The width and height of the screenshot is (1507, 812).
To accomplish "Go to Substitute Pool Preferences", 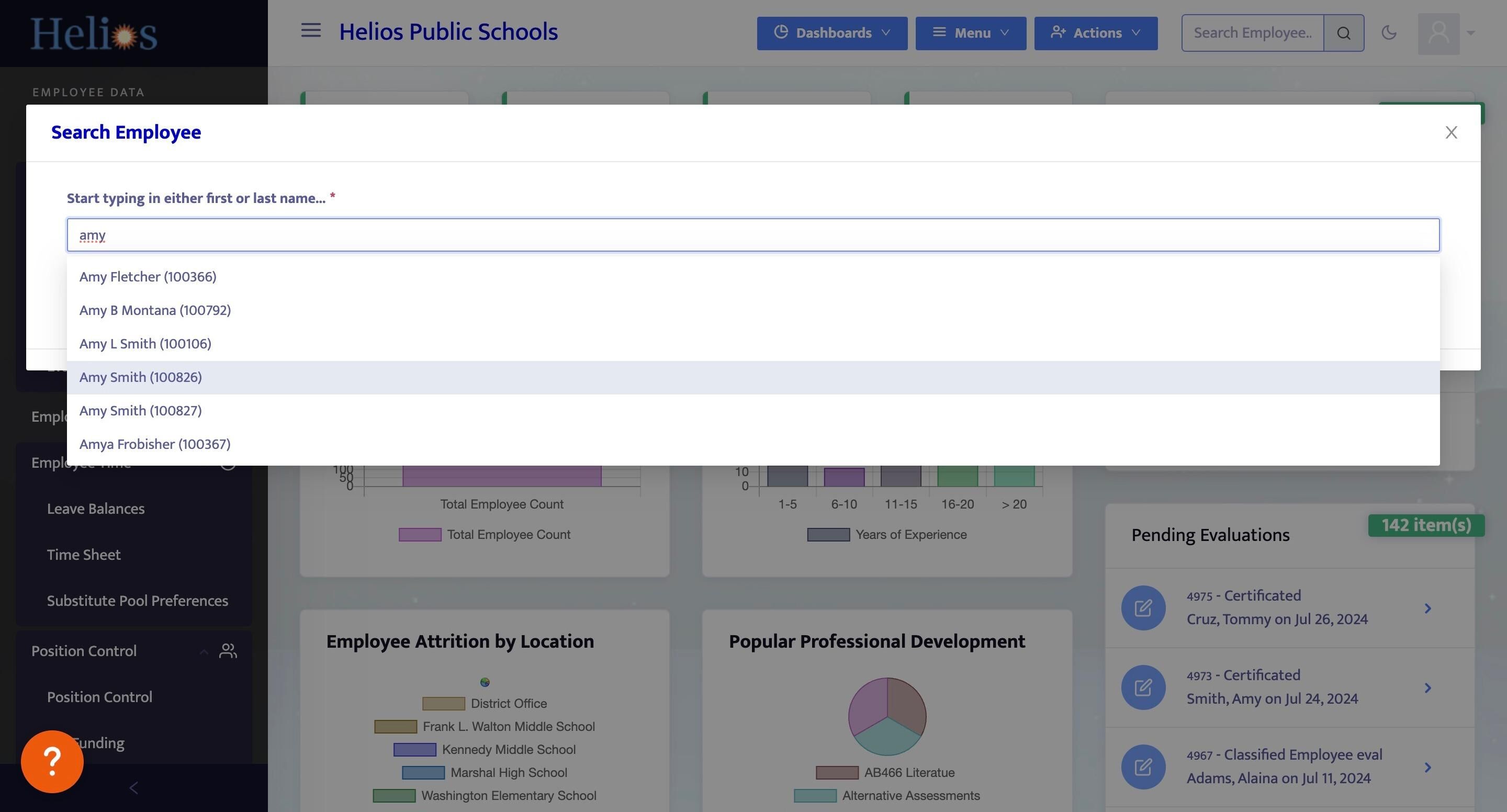I will 138,600.
